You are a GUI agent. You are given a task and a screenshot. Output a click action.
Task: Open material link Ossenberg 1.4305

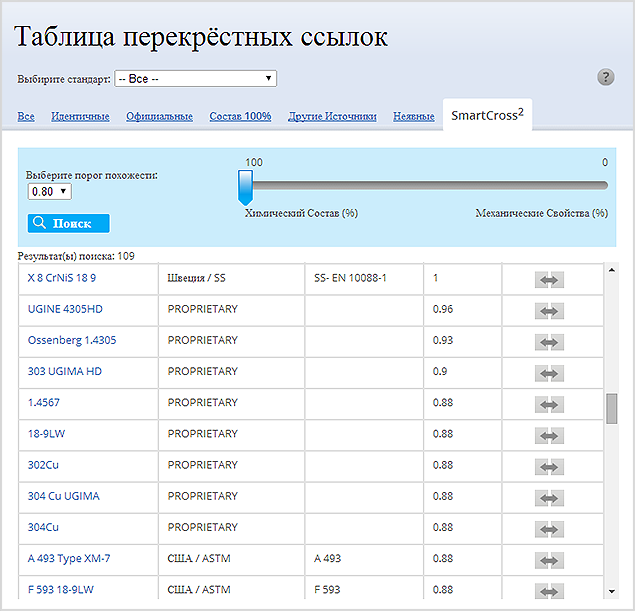pyautogui.click(x=72, y=340)
